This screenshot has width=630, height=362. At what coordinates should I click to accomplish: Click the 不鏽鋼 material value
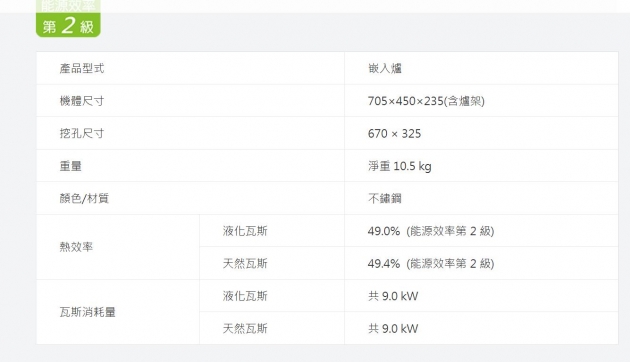385,198
